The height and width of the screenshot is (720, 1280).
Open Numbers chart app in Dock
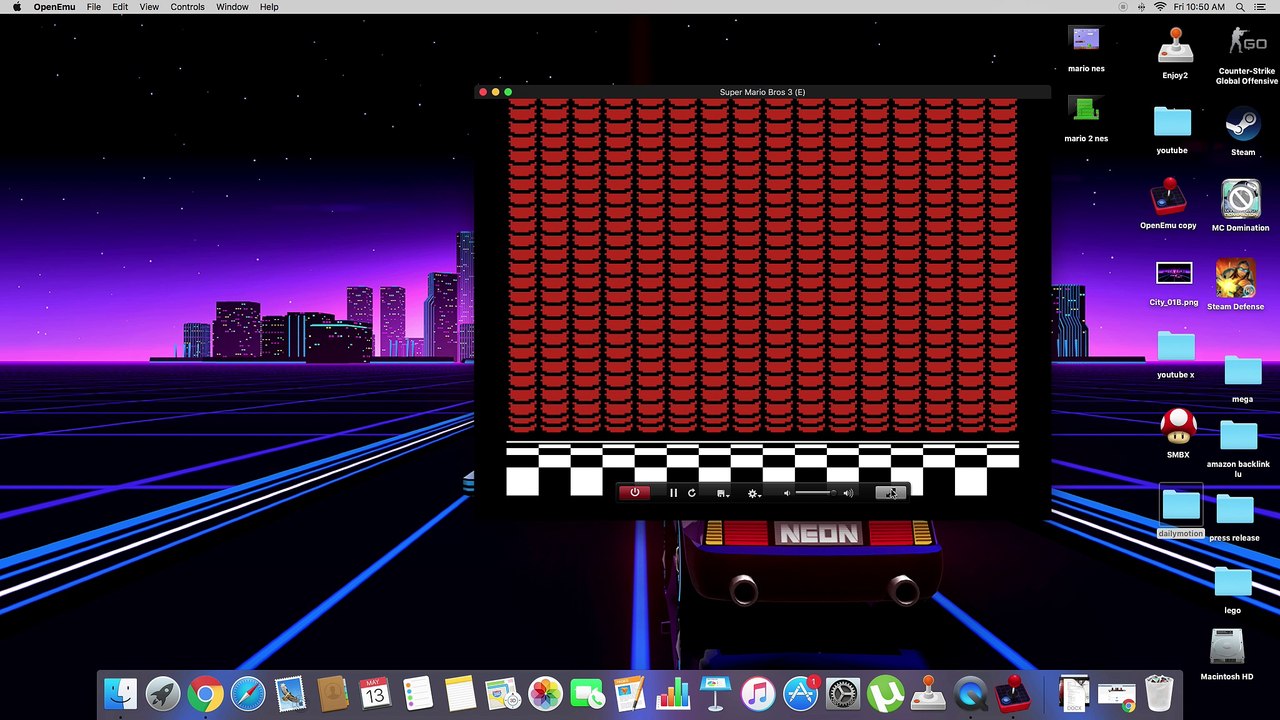coord(673,693)
